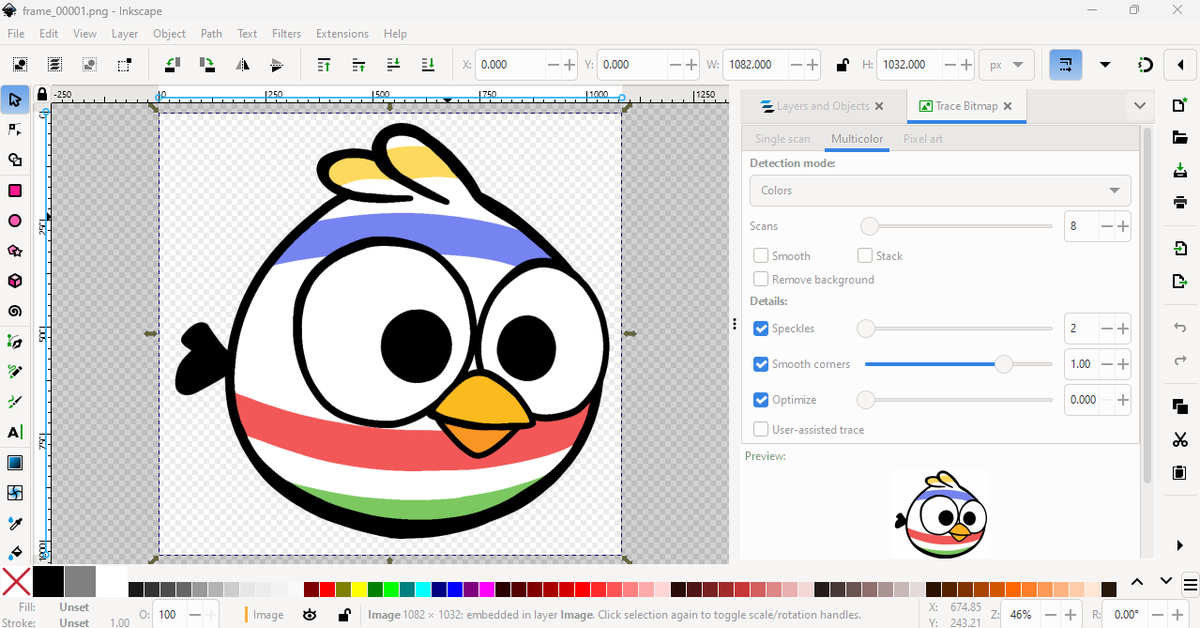Screen dimensions: 1200x628
Task: Click the no-color X swatch
Action: [16, 582]
